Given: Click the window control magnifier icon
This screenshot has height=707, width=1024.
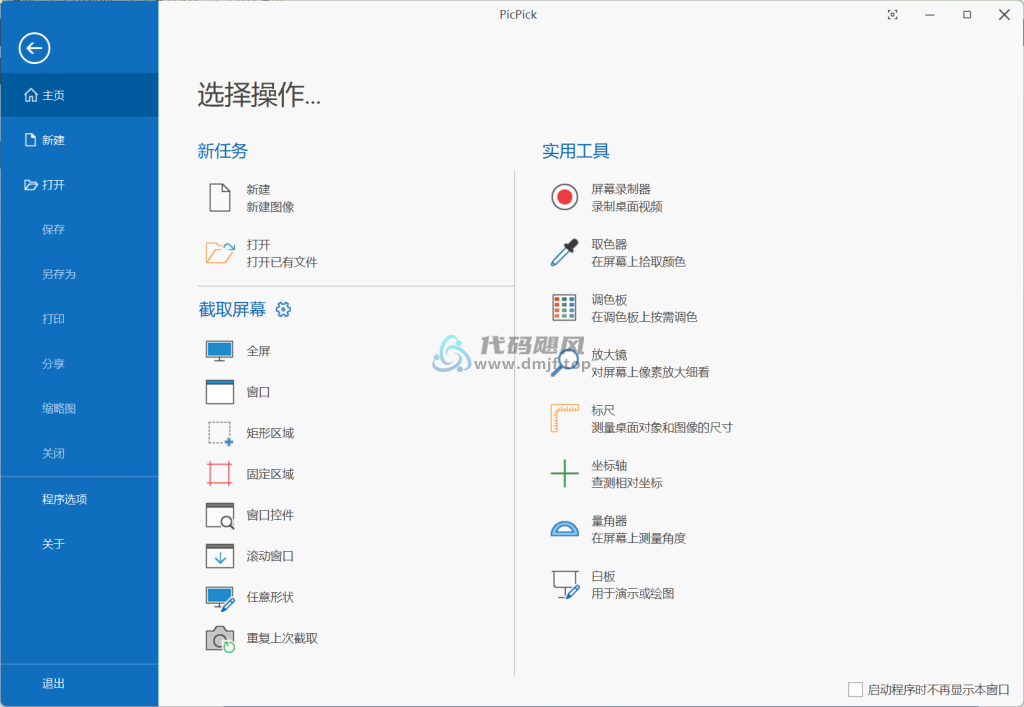Looking at the screenshot, I should (x=219, y=515).
